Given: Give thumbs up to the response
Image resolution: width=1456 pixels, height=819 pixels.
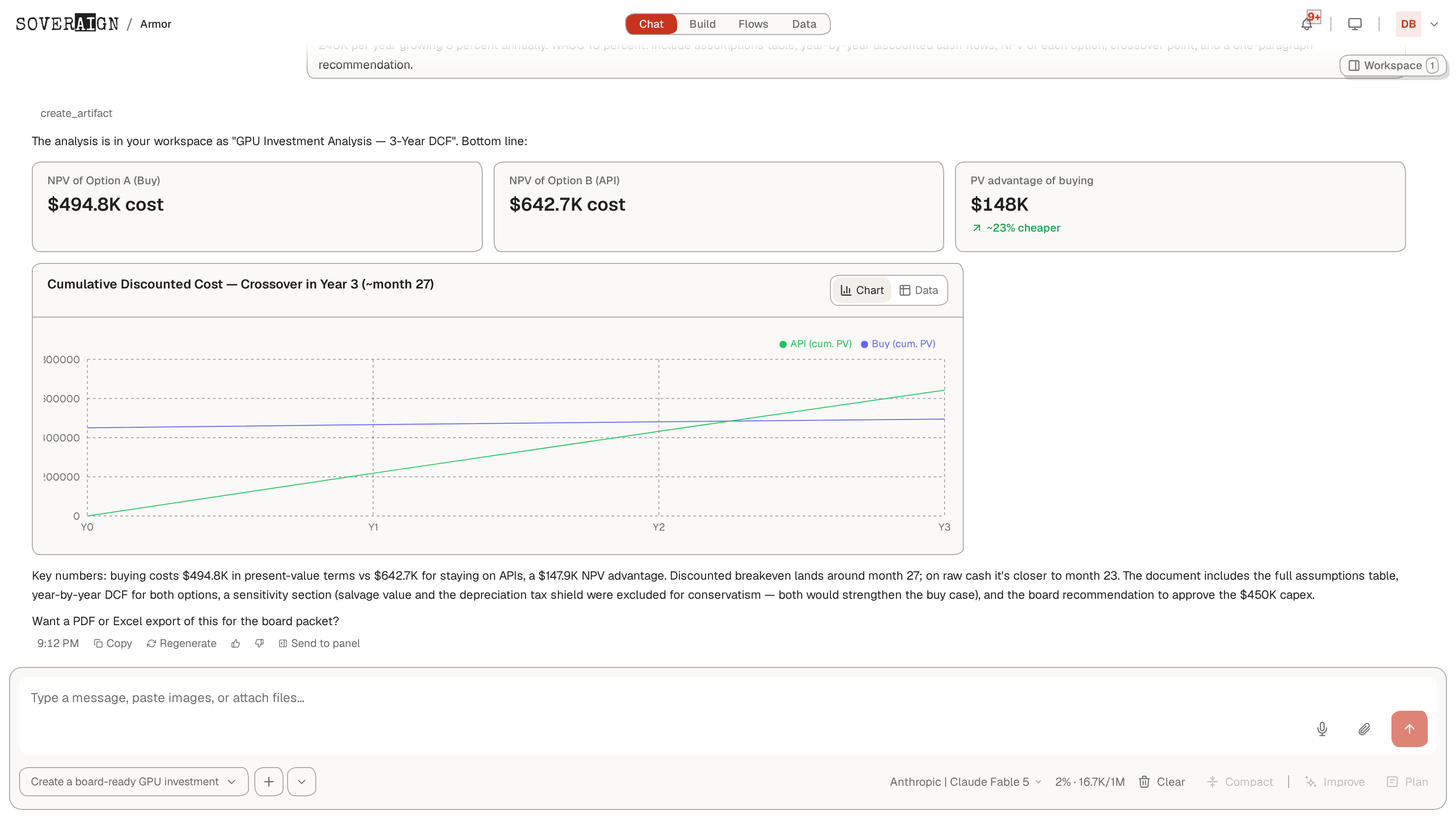Looking at the screenshot, I should pyautogui.click(x=236, y=643).
